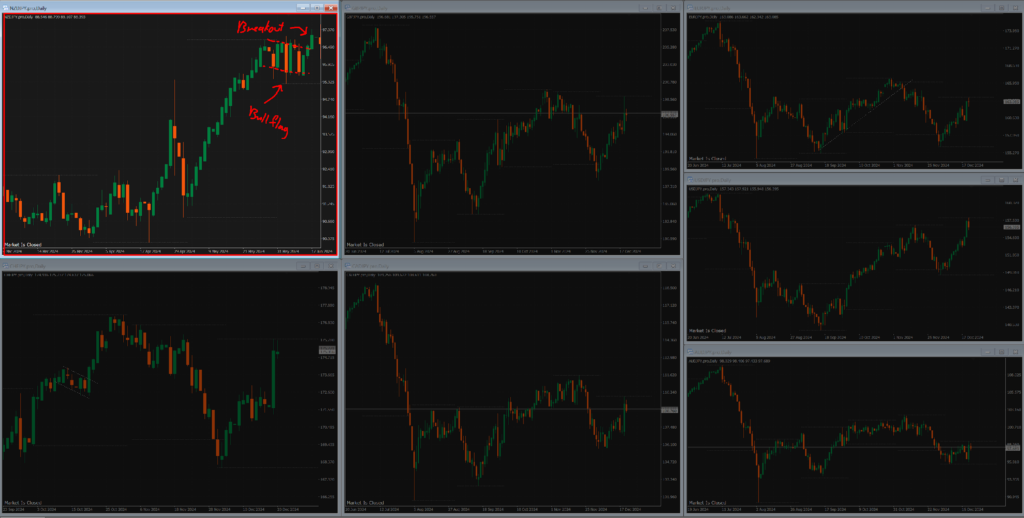Click the USDJPY chart window icon
This screenshot has width=1024, height=518.
click(x=690, y=180)
